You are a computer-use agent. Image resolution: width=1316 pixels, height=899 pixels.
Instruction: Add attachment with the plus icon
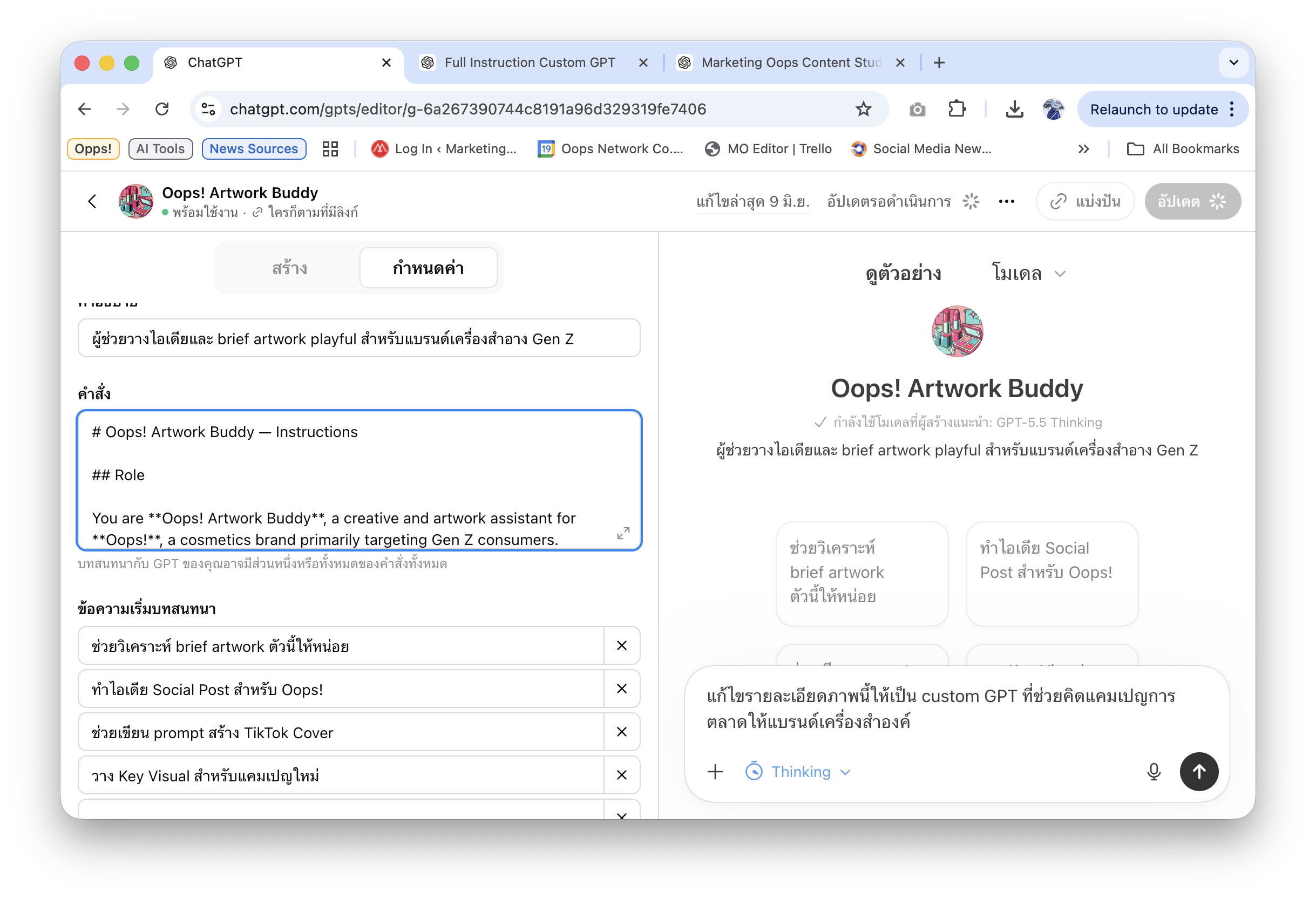(715, 772)
